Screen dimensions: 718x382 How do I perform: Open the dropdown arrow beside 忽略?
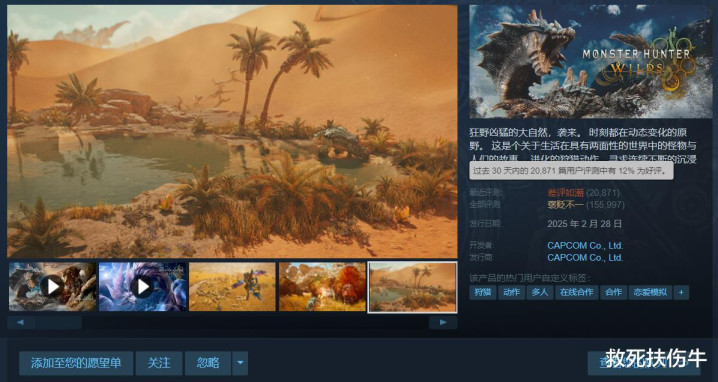240,363
